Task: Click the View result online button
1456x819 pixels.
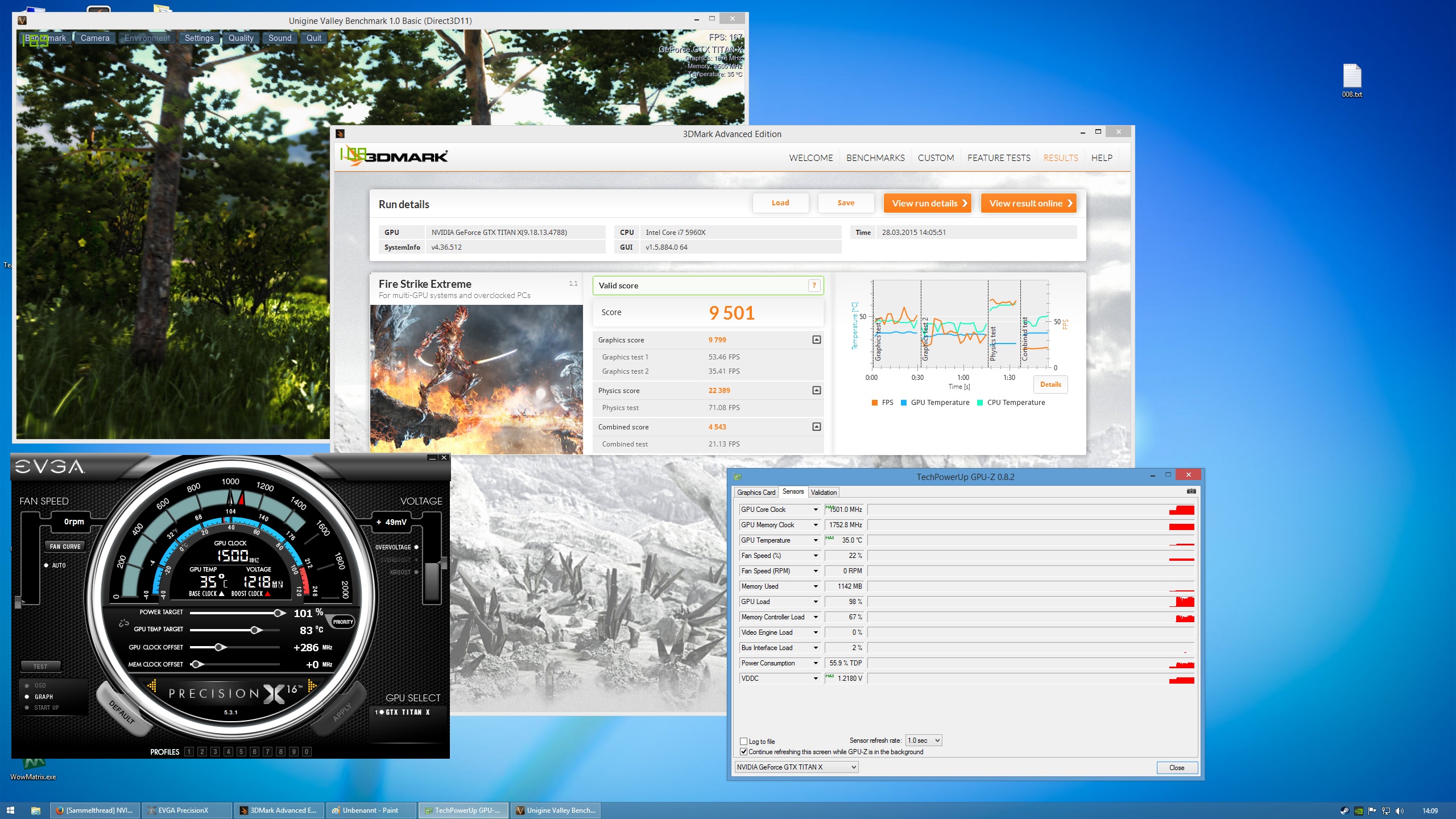Action: (1028, 203)
